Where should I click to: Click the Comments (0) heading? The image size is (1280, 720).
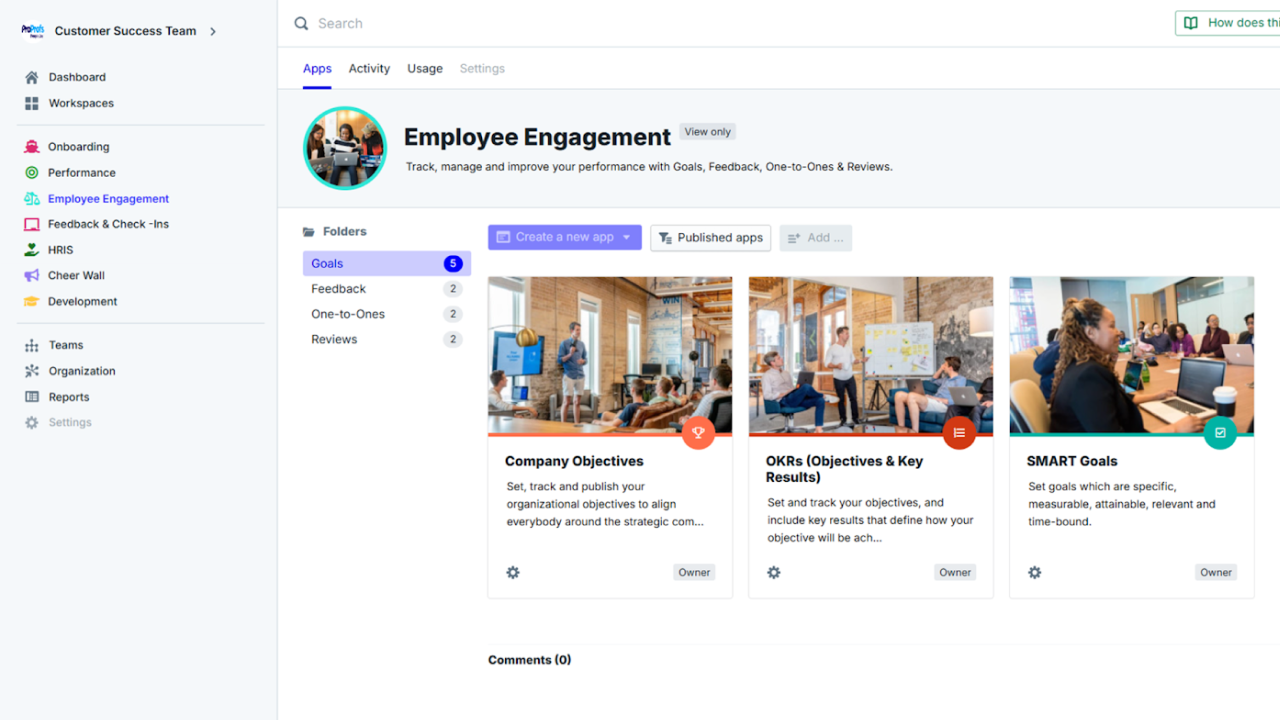click(530, 660)
